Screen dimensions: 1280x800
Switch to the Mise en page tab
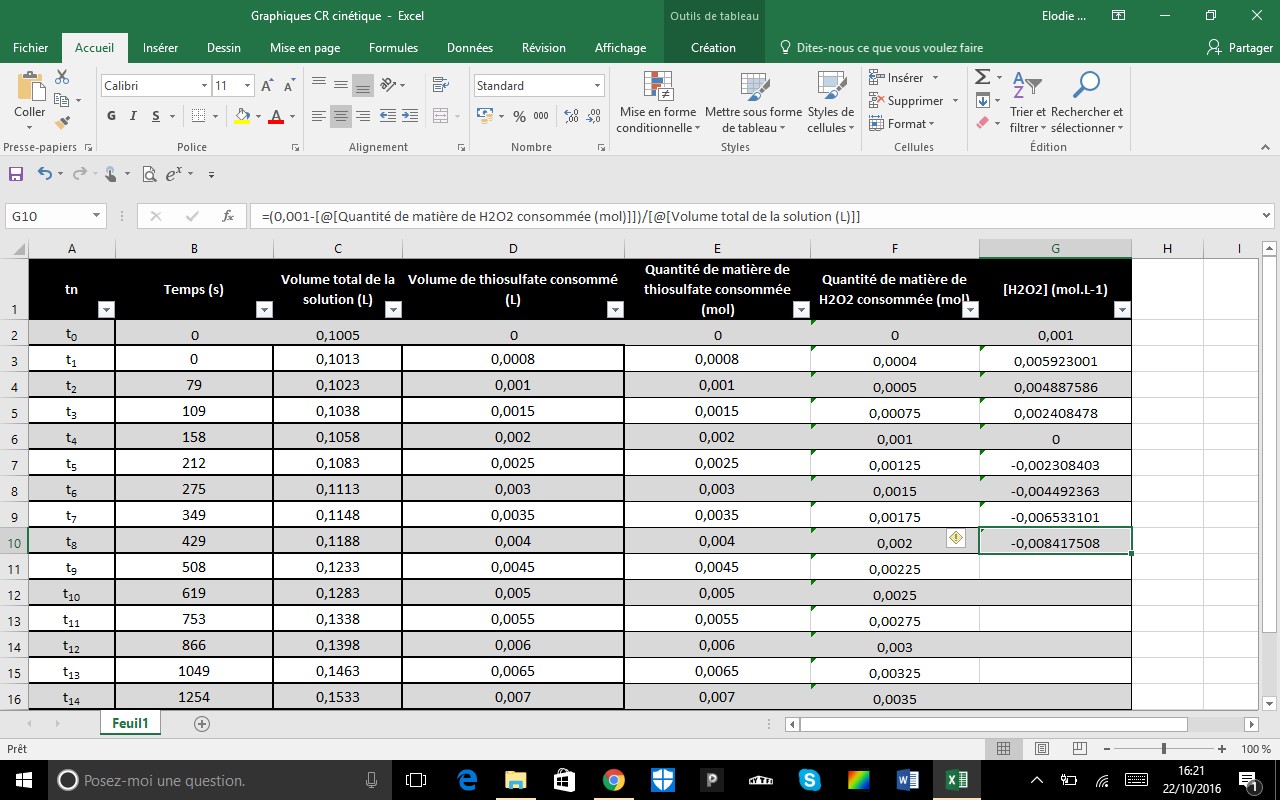pyautogui.click(x=305, y=48)
